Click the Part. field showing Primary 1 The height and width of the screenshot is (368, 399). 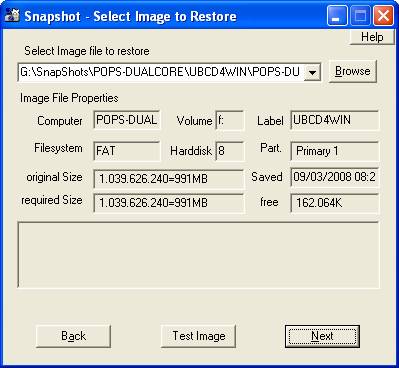click(x=335, y=151)
